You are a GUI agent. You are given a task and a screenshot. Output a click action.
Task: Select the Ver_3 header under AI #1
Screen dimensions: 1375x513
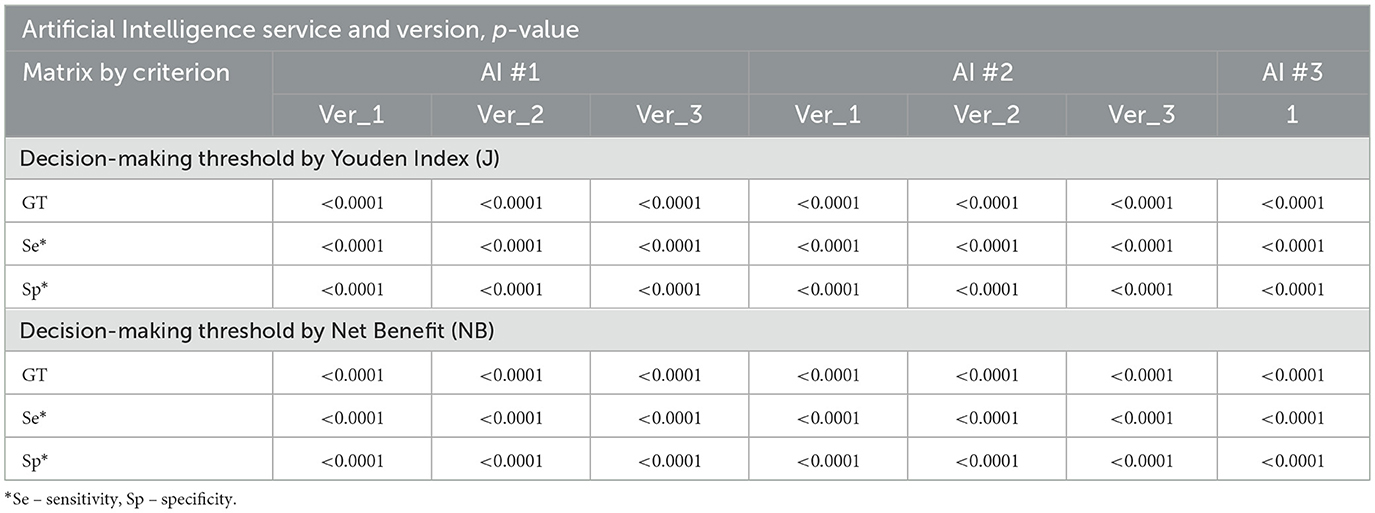[669, 115]
